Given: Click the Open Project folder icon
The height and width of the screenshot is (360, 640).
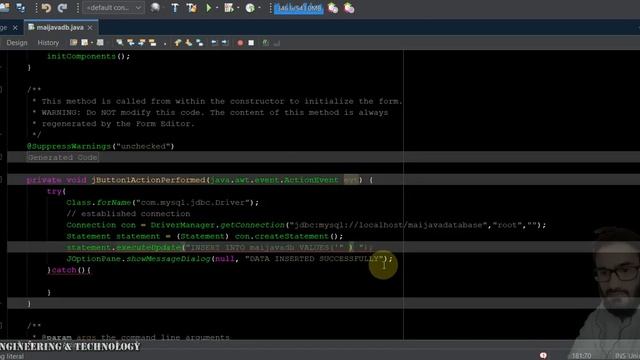Looking at the screenshot, I should point(5,8).
